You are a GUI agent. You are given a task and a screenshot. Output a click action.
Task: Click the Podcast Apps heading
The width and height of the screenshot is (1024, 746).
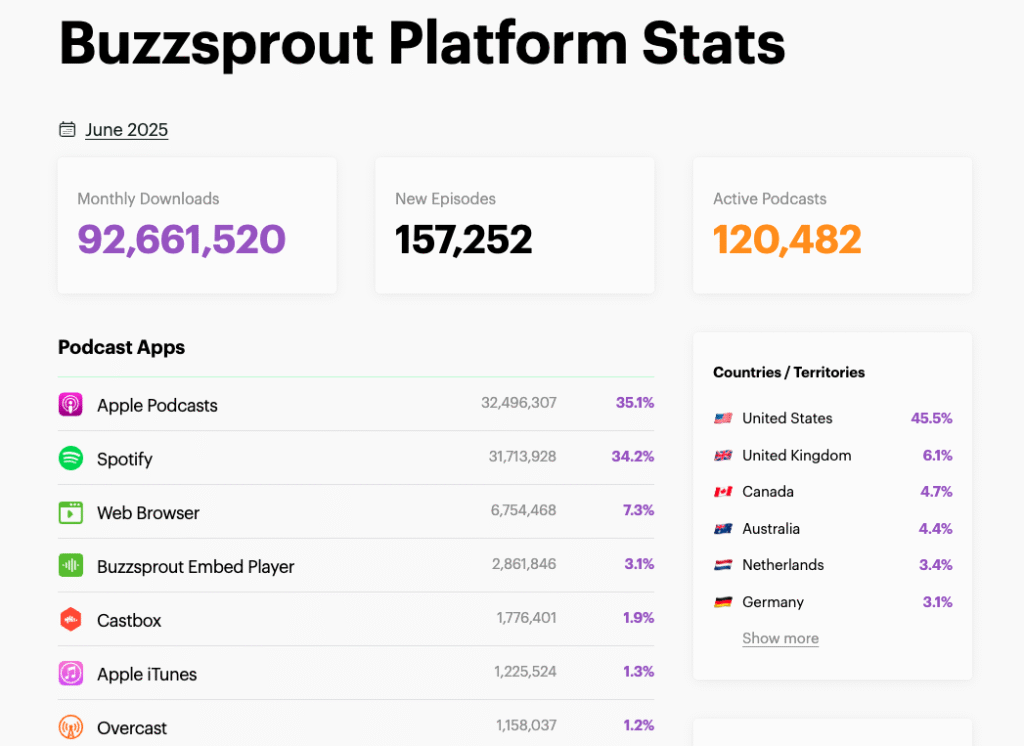pos(121,347)
